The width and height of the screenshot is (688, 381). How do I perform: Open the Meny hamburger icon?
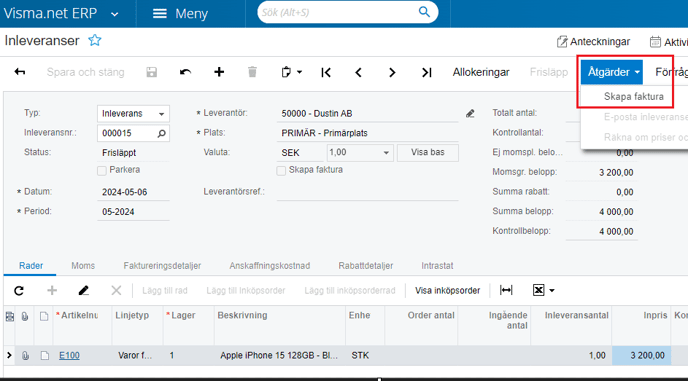(x=160, y=14)
